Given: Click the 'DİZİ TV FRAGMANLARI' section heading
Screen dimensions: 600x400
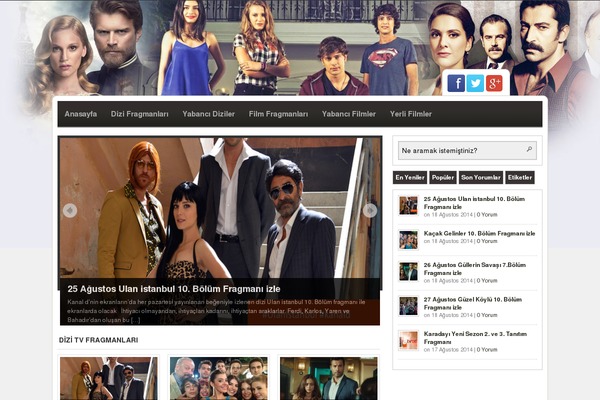Looking at the screenshot, I should [99, 340].
